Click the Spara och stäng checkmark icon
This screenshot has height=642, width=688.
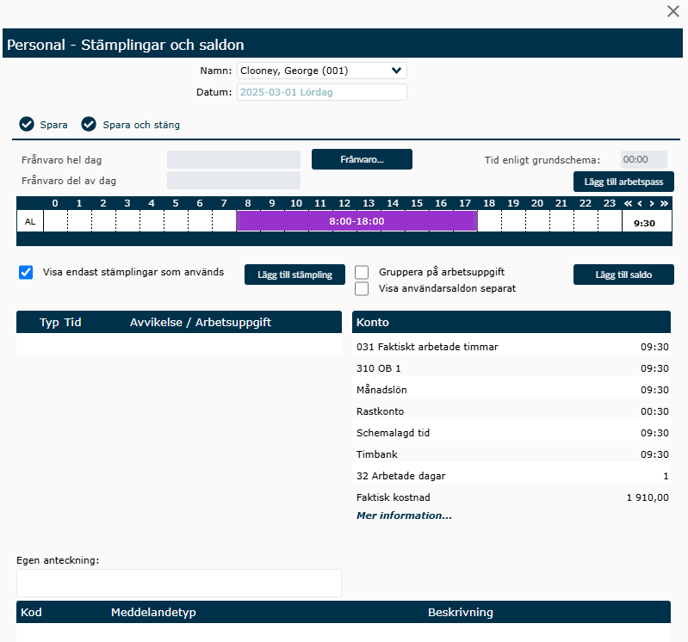(89, 125)
